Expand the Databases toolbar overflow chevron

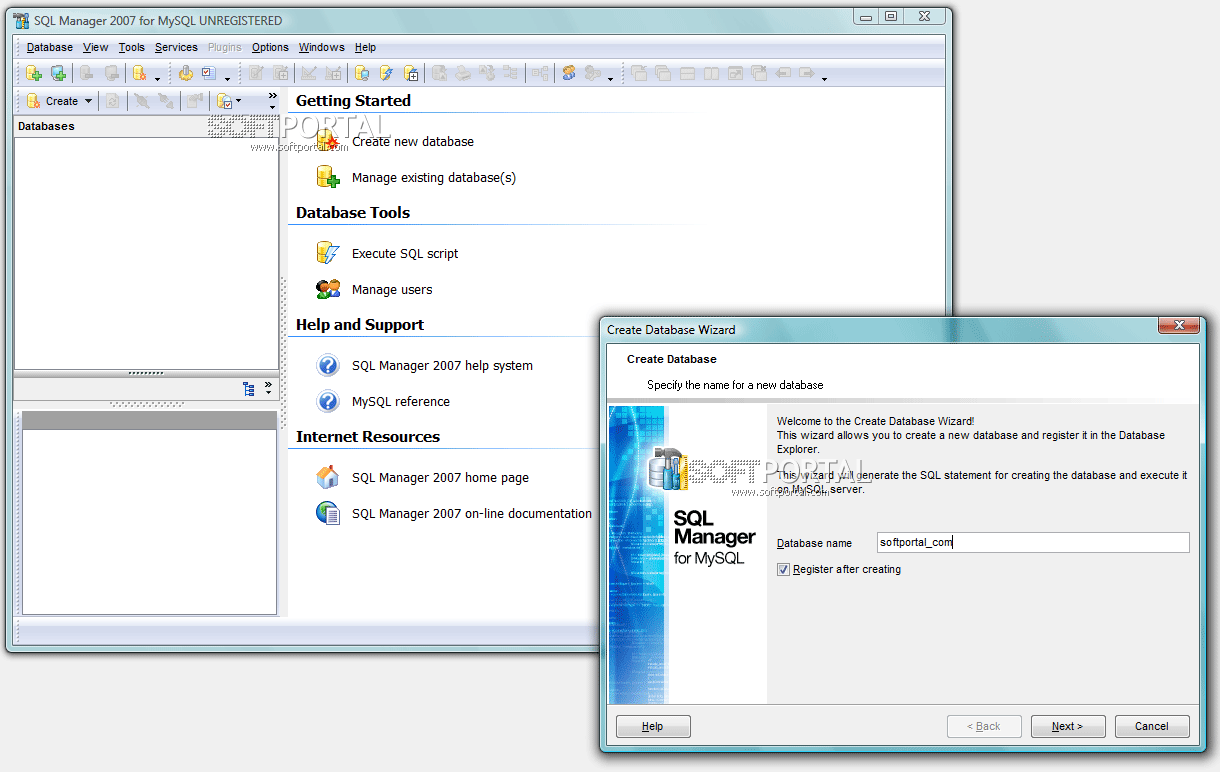(x=272, y=100)
